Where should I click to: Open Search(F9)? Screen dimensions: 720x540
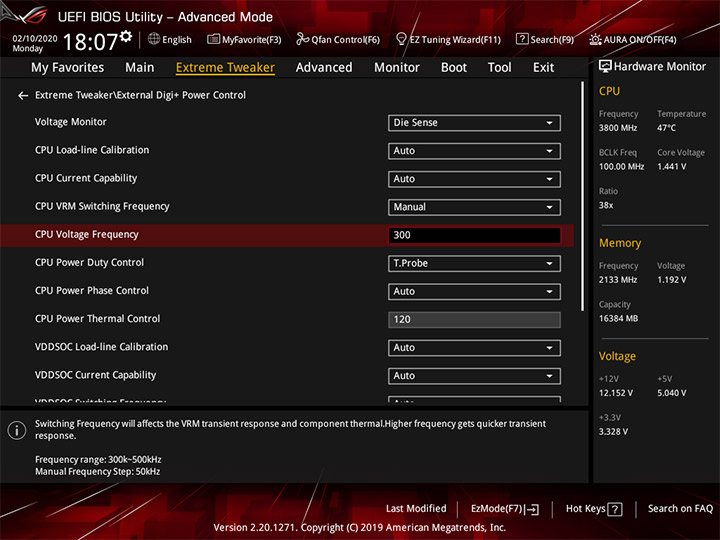(545, 39)
